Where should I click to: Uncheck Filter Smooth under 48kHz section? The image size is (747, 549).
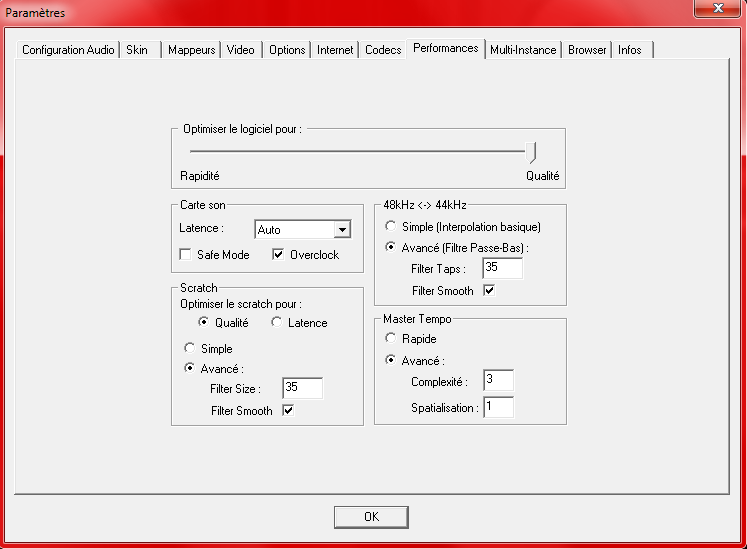click(x=489, y=291)
